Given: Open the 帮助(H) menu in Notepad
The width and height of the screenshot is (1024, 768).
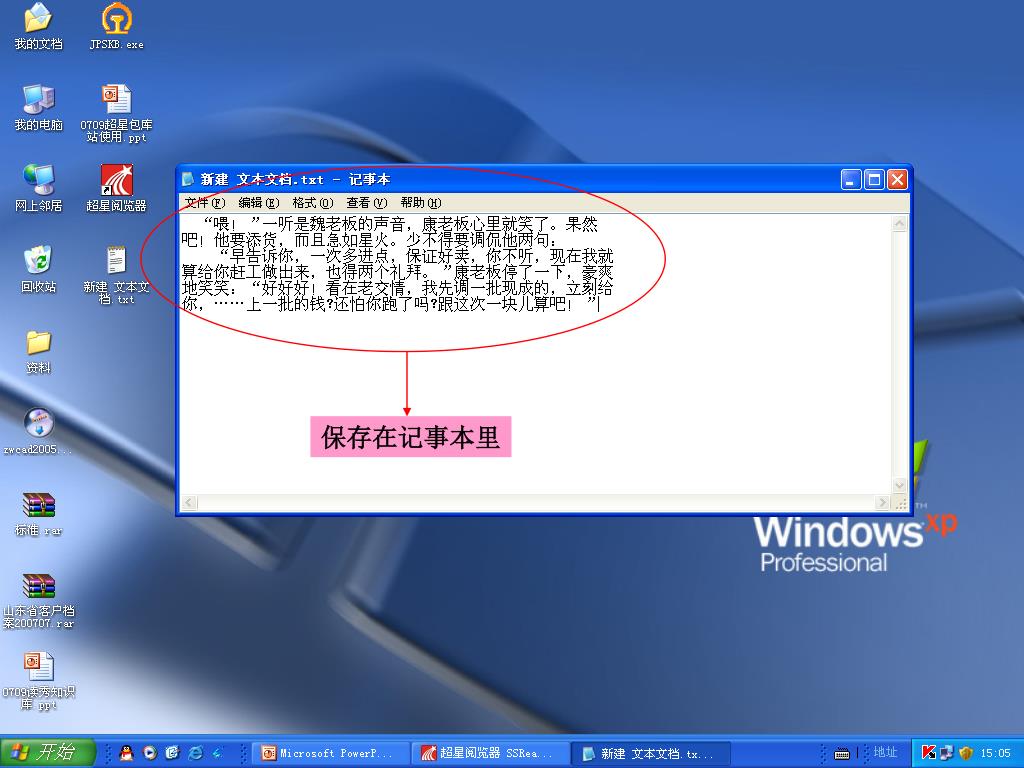Looking at the screenshot, I should [421, 203].
